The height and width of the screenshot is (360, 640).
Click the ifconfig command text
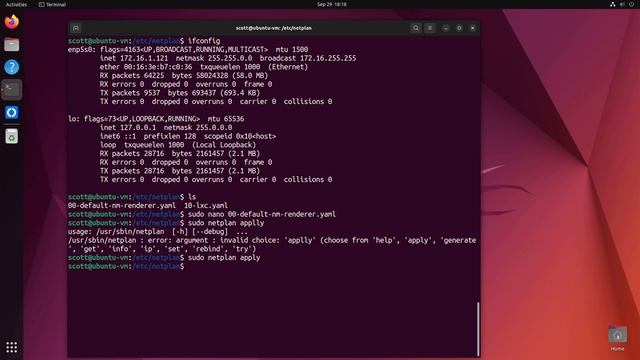click(204, 41)
